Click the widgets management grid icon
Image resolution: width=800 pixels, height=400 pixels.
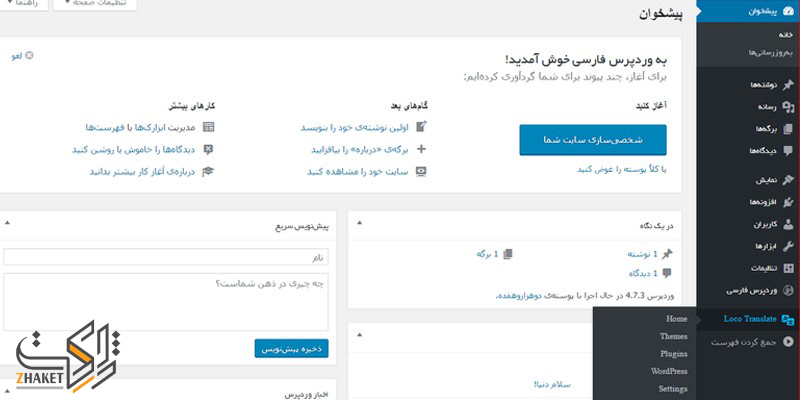(x=208, y=127)
